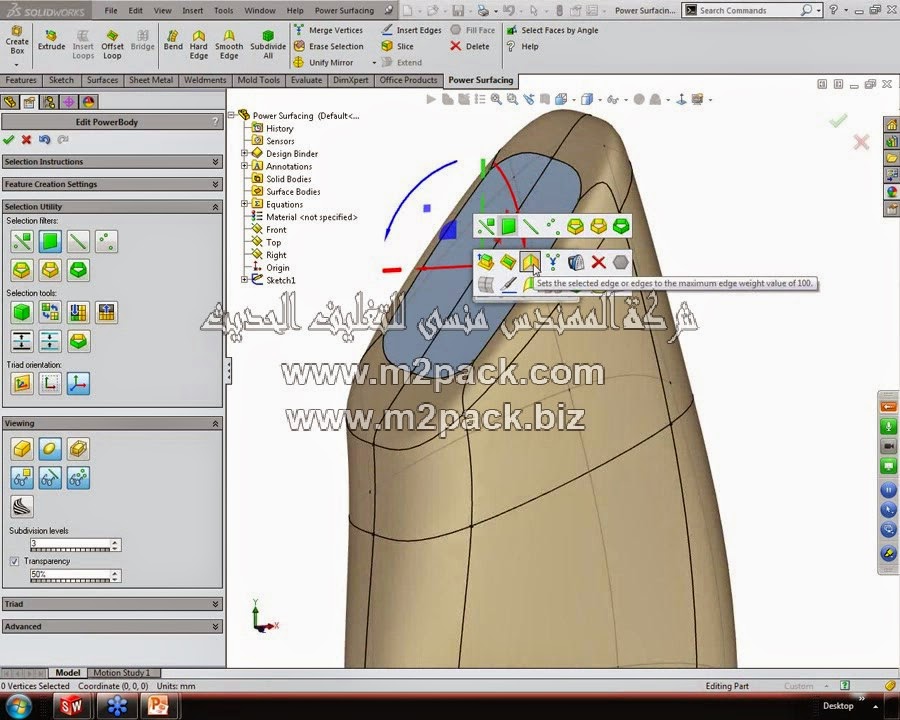Image resolution: width=900 pixels, height=720 pixels.
Task: Expand Design Binder tree node
Action: 245,153
